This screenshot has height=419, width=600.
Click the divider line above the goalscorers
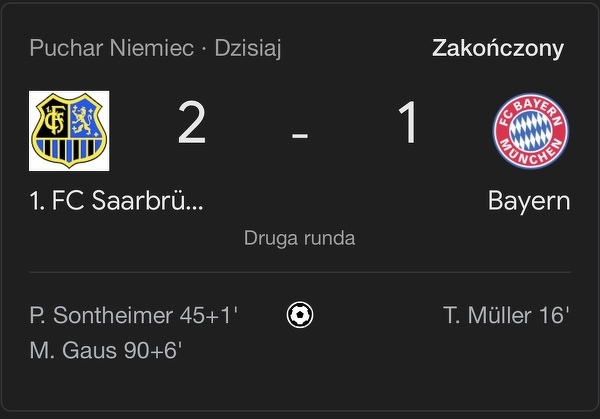point(299,272)
